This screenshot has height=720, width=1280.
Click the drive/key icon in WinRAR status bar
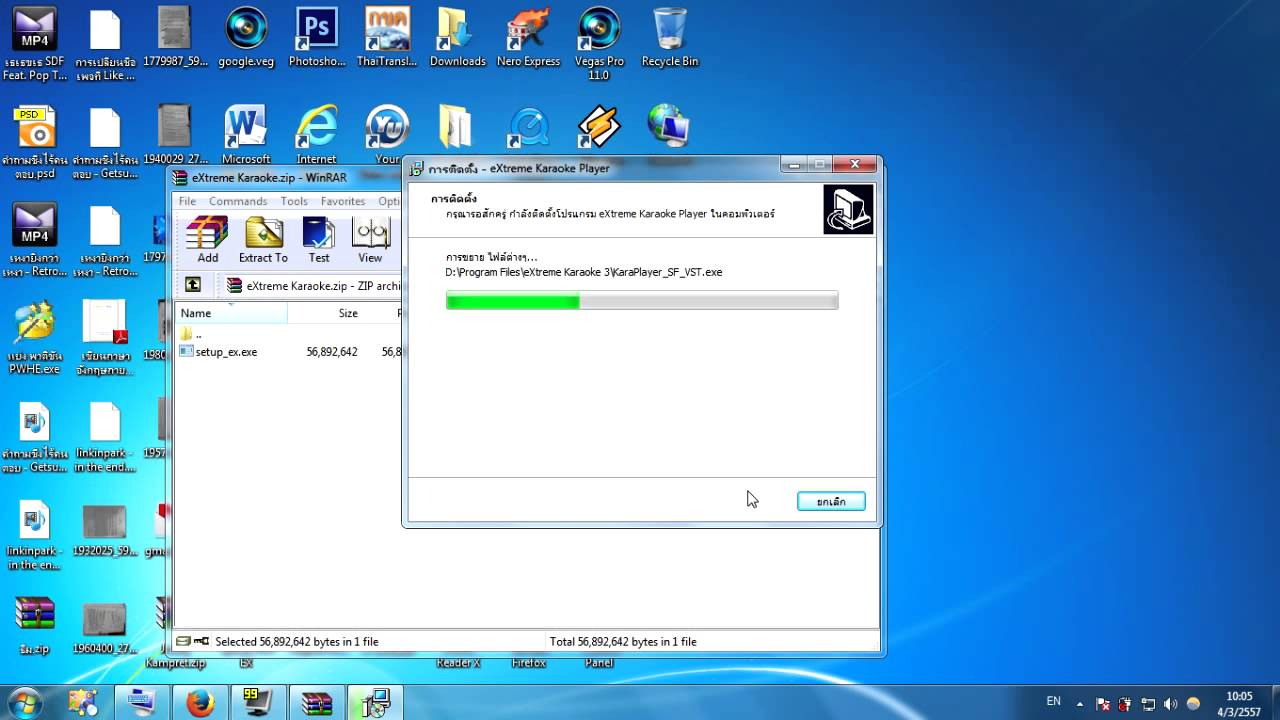click(192, 642)
